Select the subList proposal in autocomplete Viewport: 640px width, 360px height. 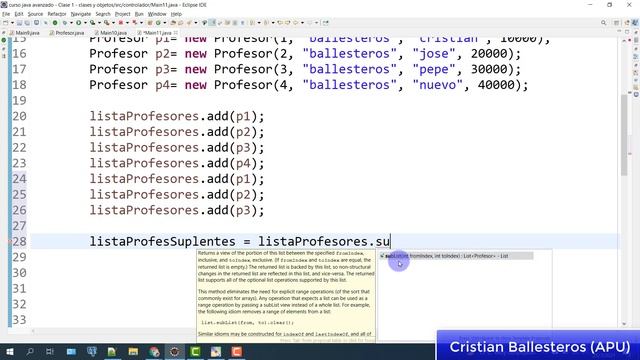(x=456, y=256)
